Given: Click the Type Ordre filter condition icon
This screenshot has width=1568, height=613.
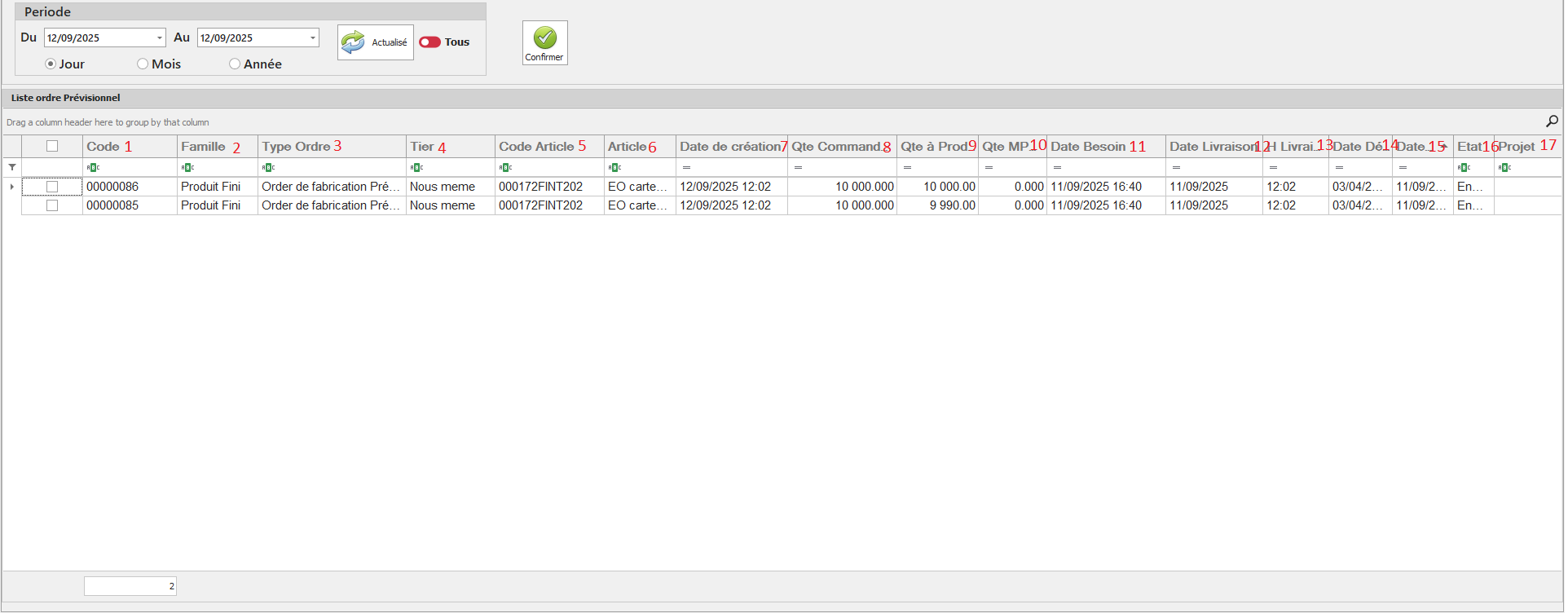Looking at the screenshot, I should [268, 167].
